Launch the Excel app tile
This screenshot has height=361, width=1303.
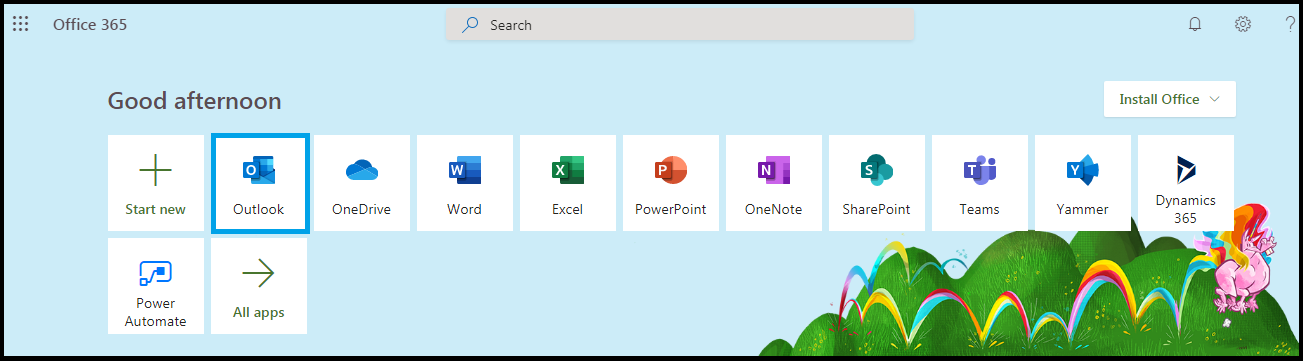568,183
